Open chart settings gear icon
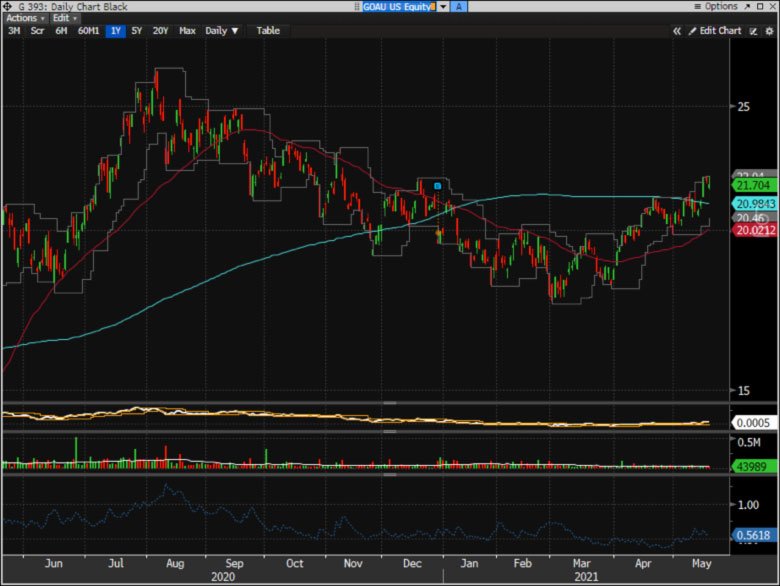780x586 pixels. 769,31
